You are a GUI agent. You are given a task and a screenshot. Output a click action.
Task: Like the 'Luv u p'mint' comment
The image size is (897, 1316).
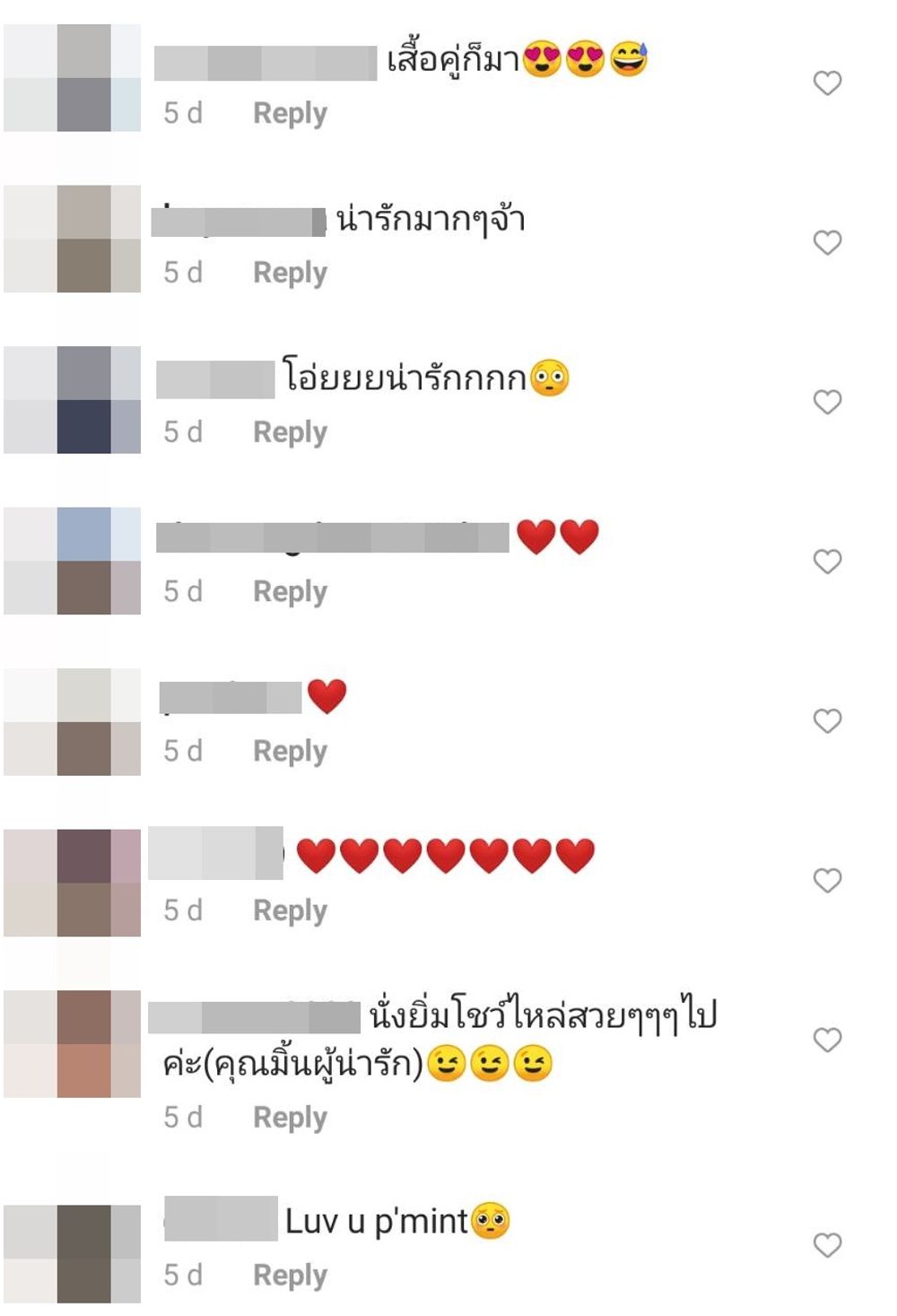pyautogui.click(x=827, y=1245)
